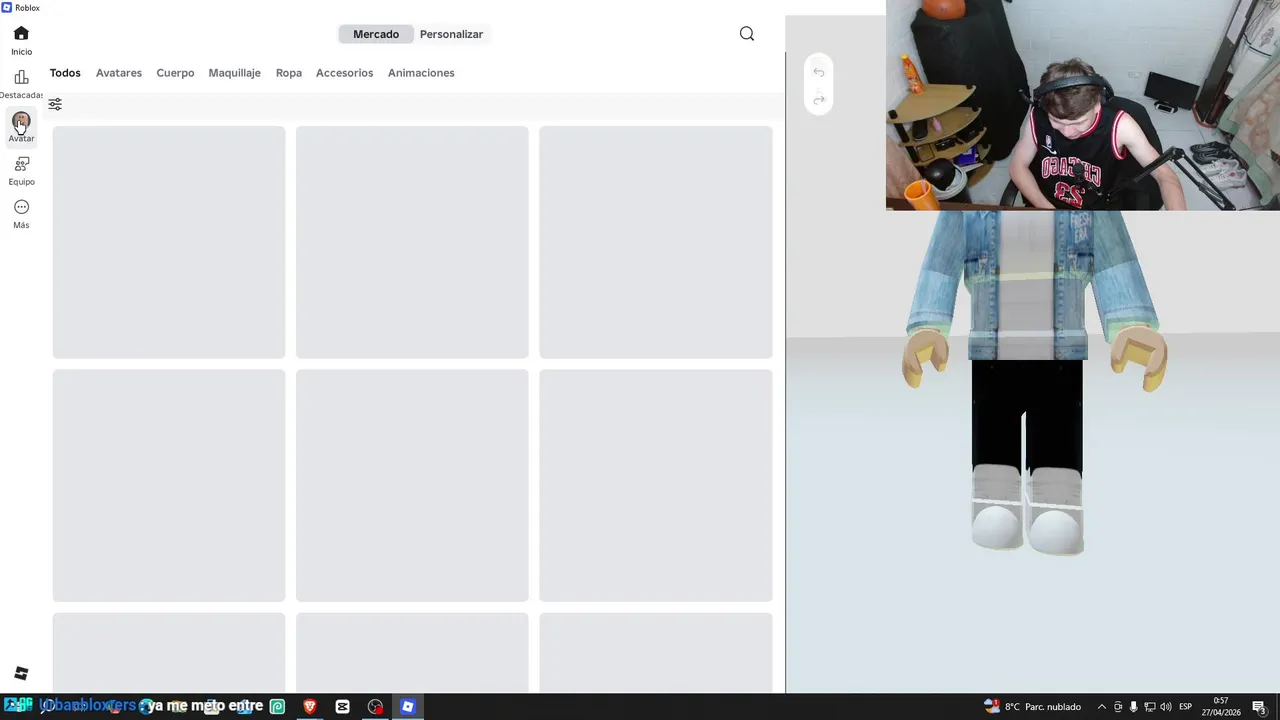Image resolution: width=1280 pixels, height=720 pixels.
Task: Select the Todos category
Action: click(65, 73)
